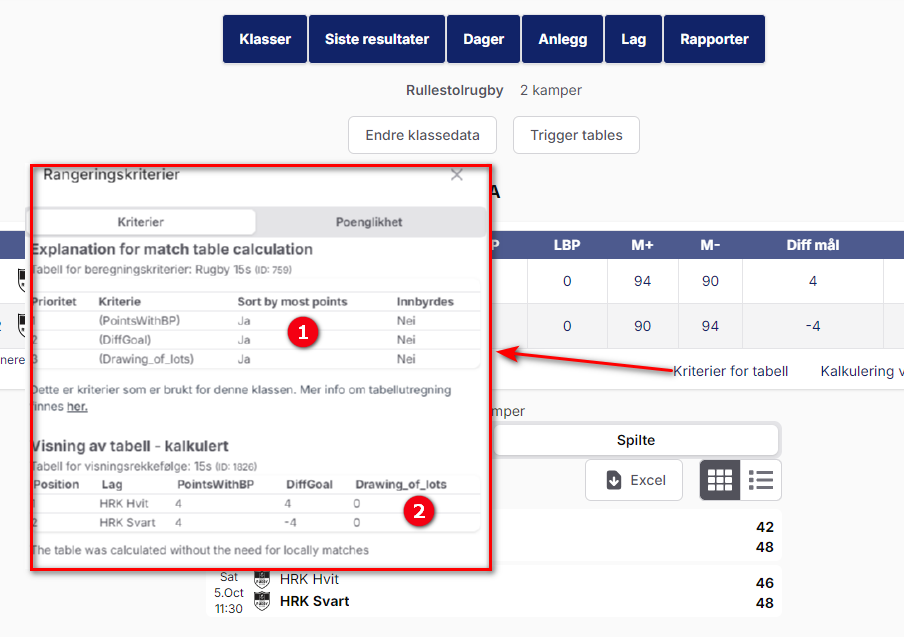The height and width of the screenshot is (637, 904).
Task: Click HRK Hvit team crest in match list
Action: 262,579
